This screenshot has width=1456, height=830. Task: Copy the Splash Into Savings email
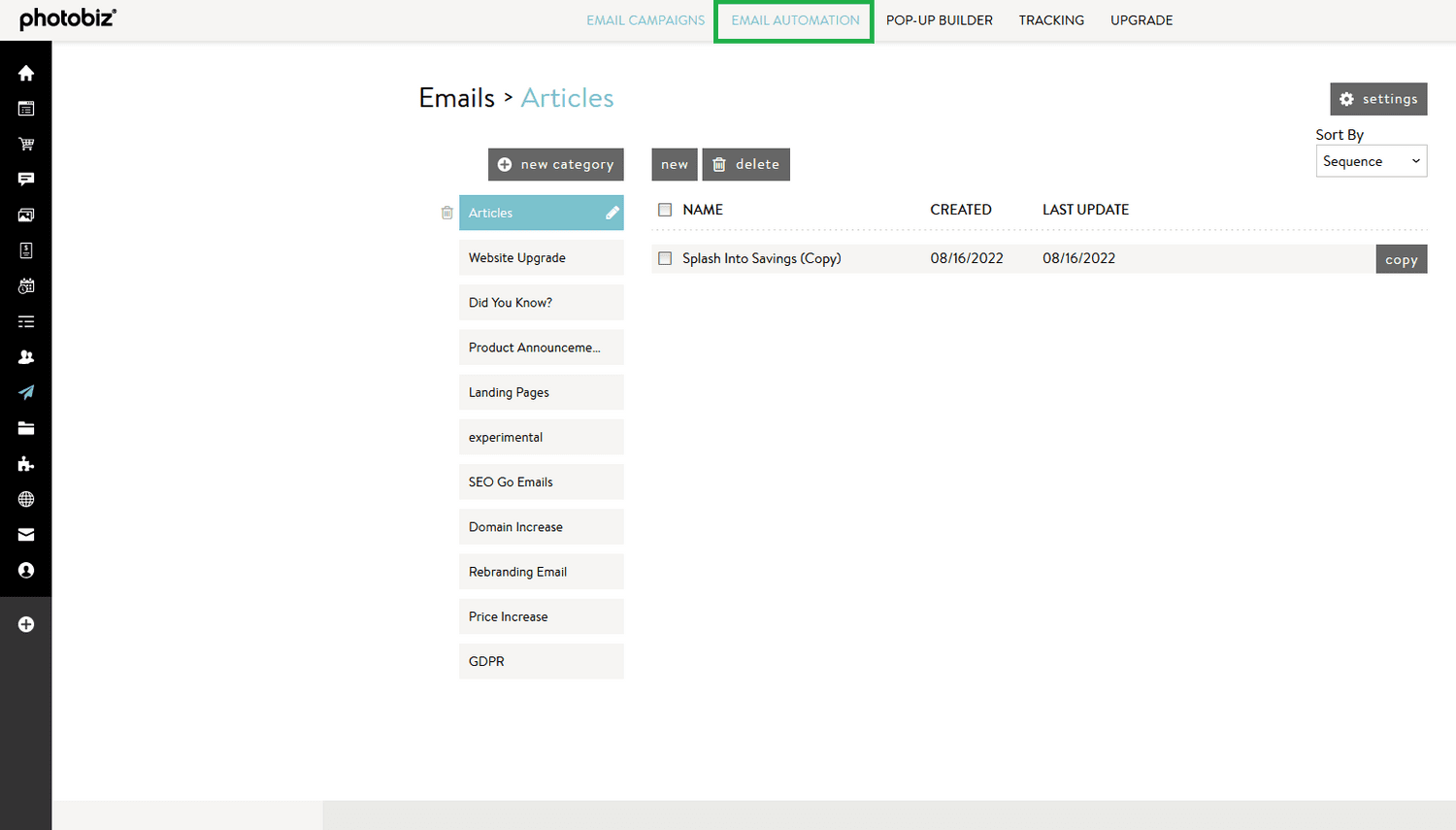(1401, 258)
